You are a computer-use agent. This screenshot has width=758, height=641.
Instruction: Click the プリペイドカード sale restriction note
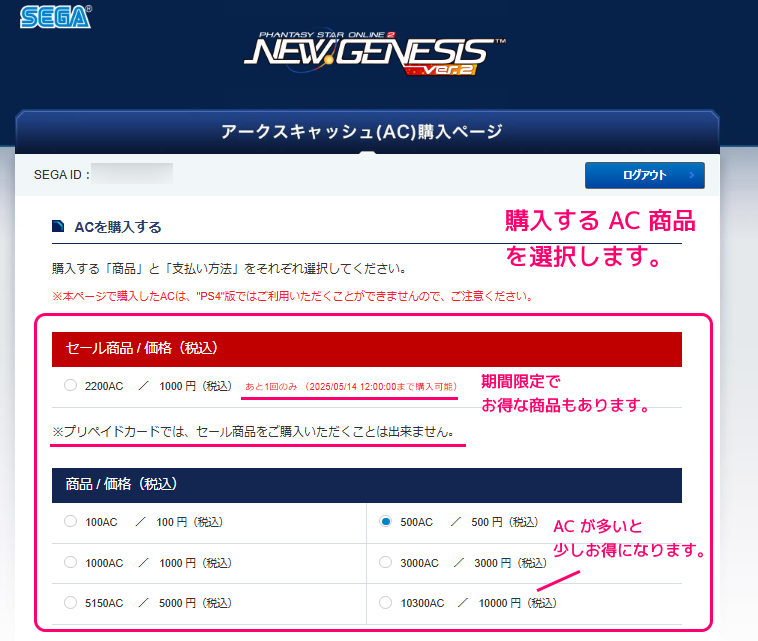tap(253, 432)
